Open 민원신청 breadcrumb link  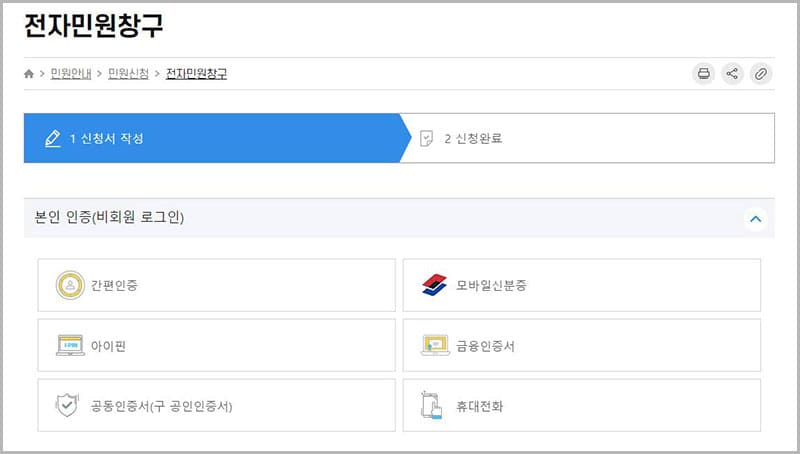pyautogui.click(x=129, y=74)
